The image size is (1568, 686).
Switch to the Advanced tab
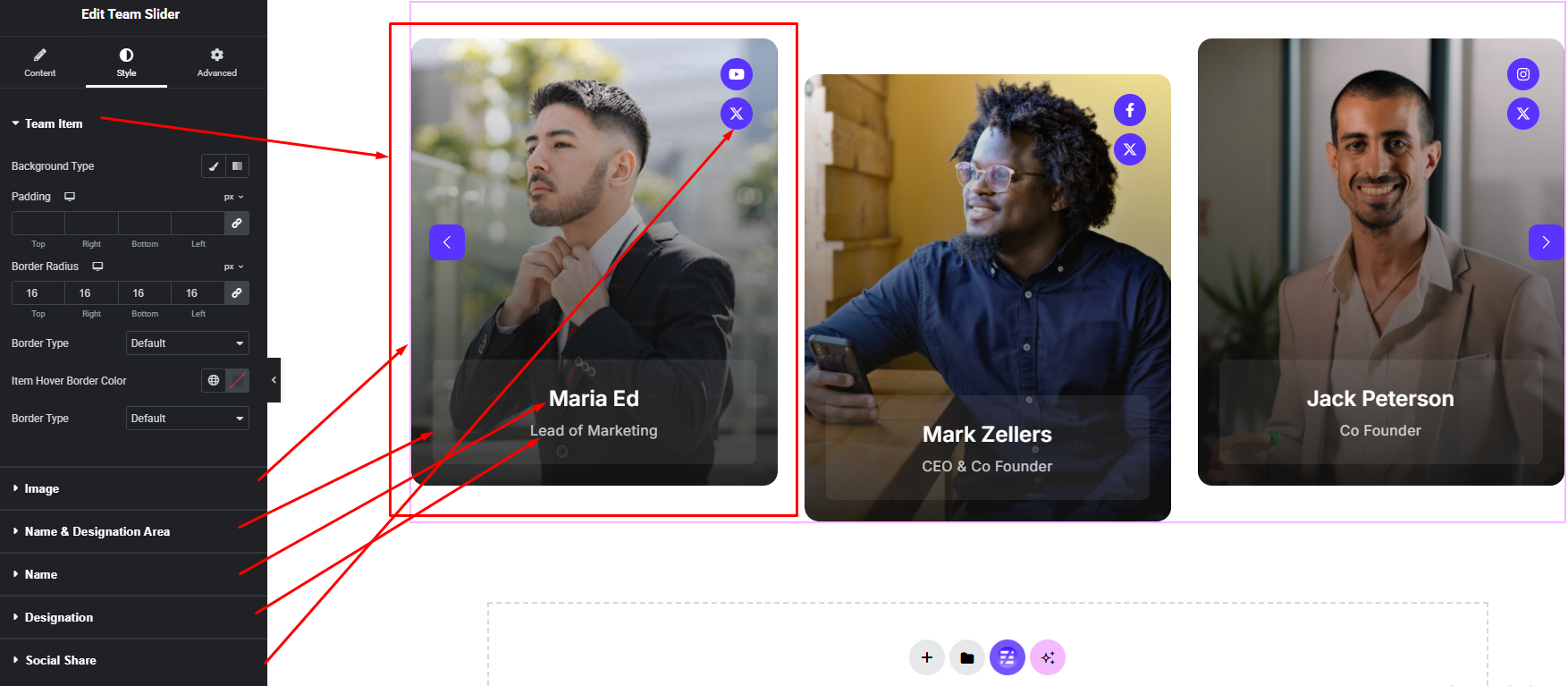(x=217, y=63)
